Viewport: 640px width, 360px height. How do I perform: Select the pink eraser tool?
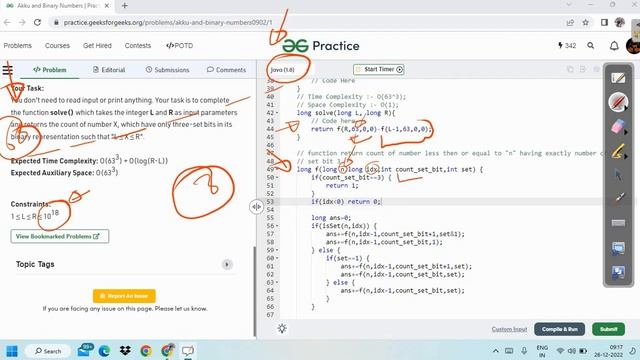pos(618,127)
